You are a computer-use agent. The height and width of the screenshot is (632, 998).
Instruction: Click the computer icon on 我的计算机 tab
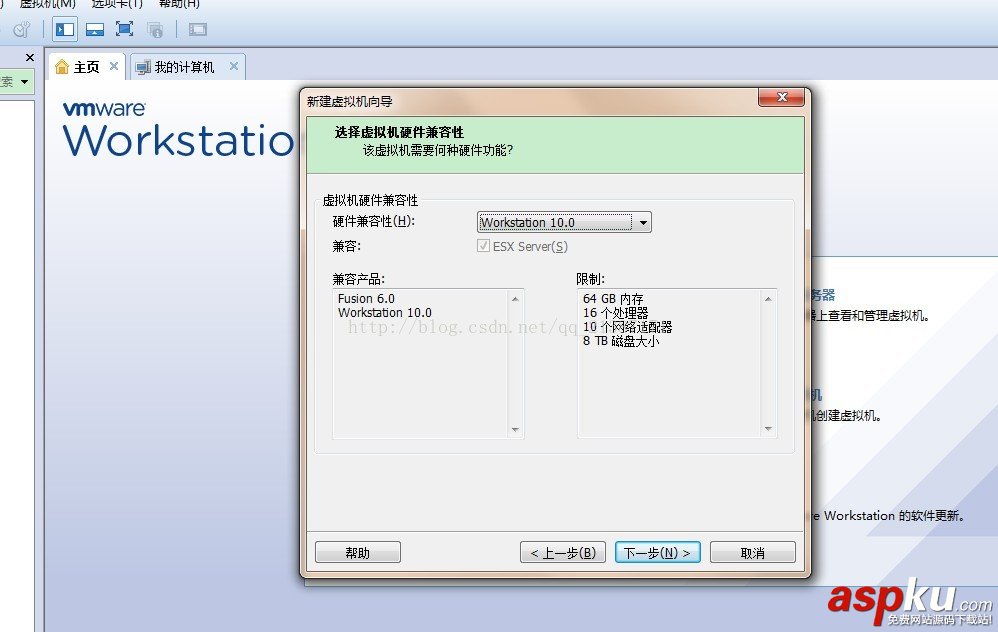pyautogui.click(x=143, y=67)
